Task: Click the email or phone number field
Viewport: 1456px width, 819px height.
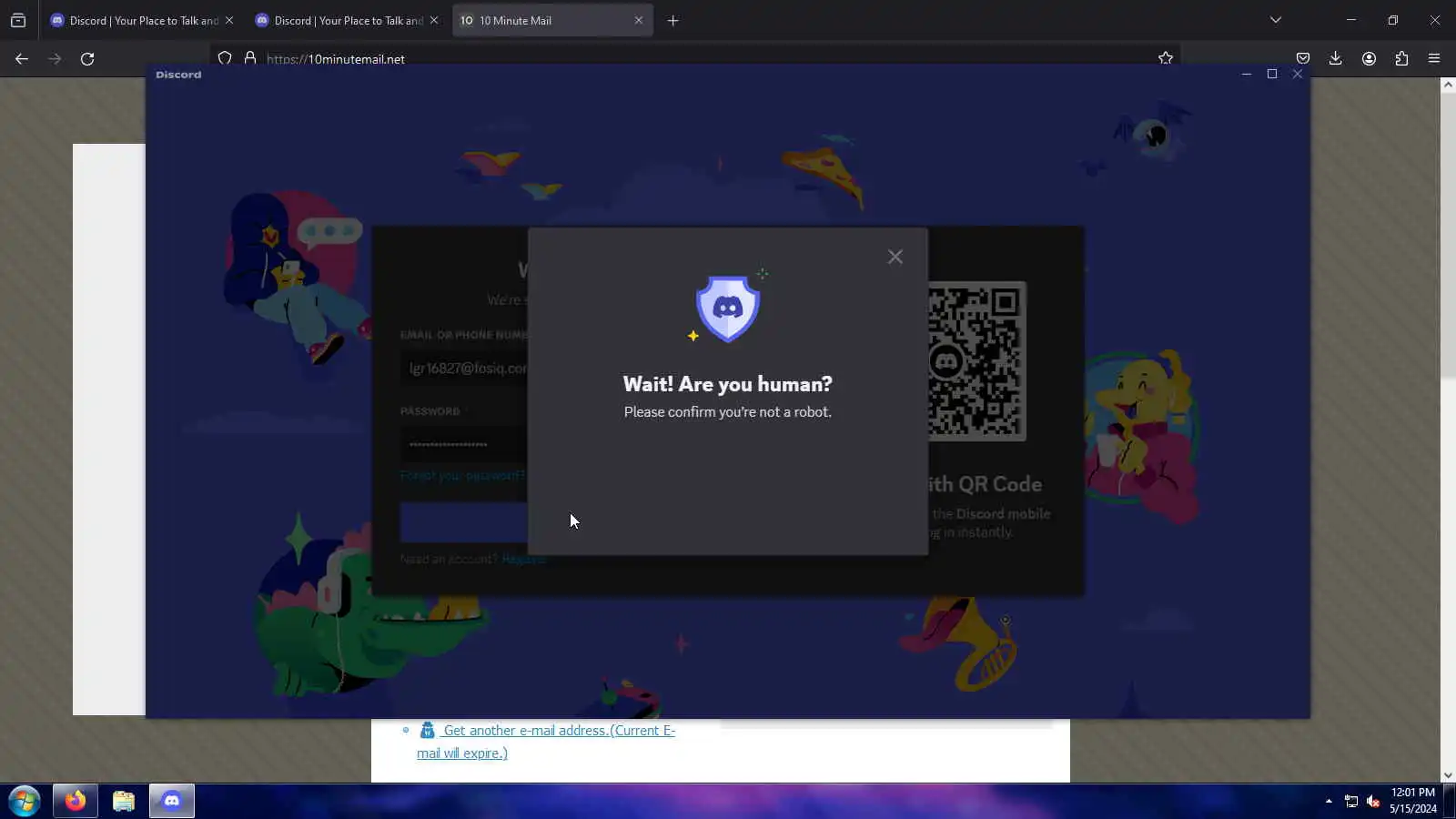Action: pyautogui.click(x=464, y=369)
